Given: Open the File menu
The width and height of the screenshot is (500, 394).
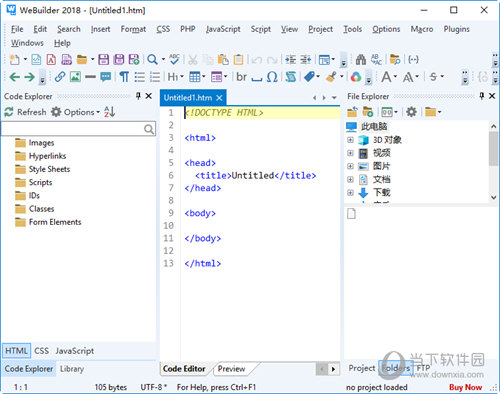Looking at the screenshot, I should (x=17, y=29).
